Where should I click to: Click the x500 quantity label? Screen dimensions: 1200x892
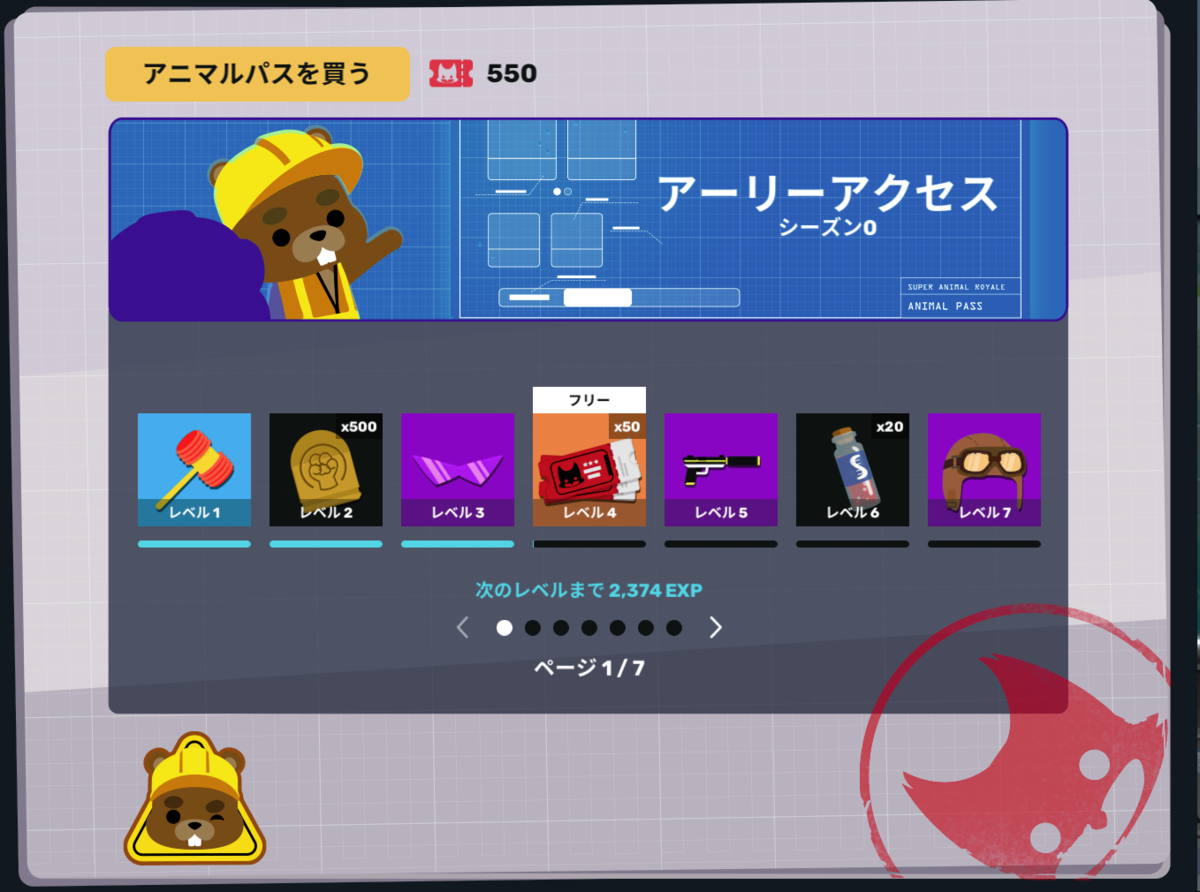[359, 427]
